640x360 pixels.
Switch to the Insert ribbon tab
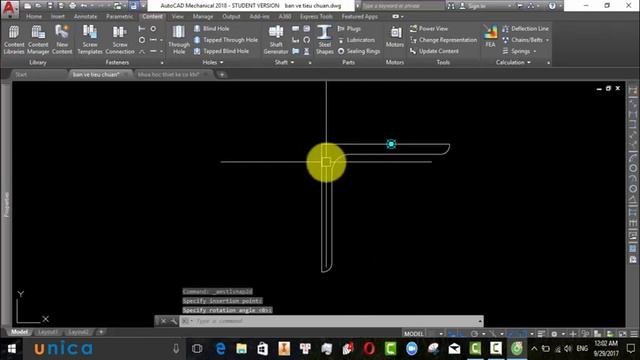coord(58,17)
